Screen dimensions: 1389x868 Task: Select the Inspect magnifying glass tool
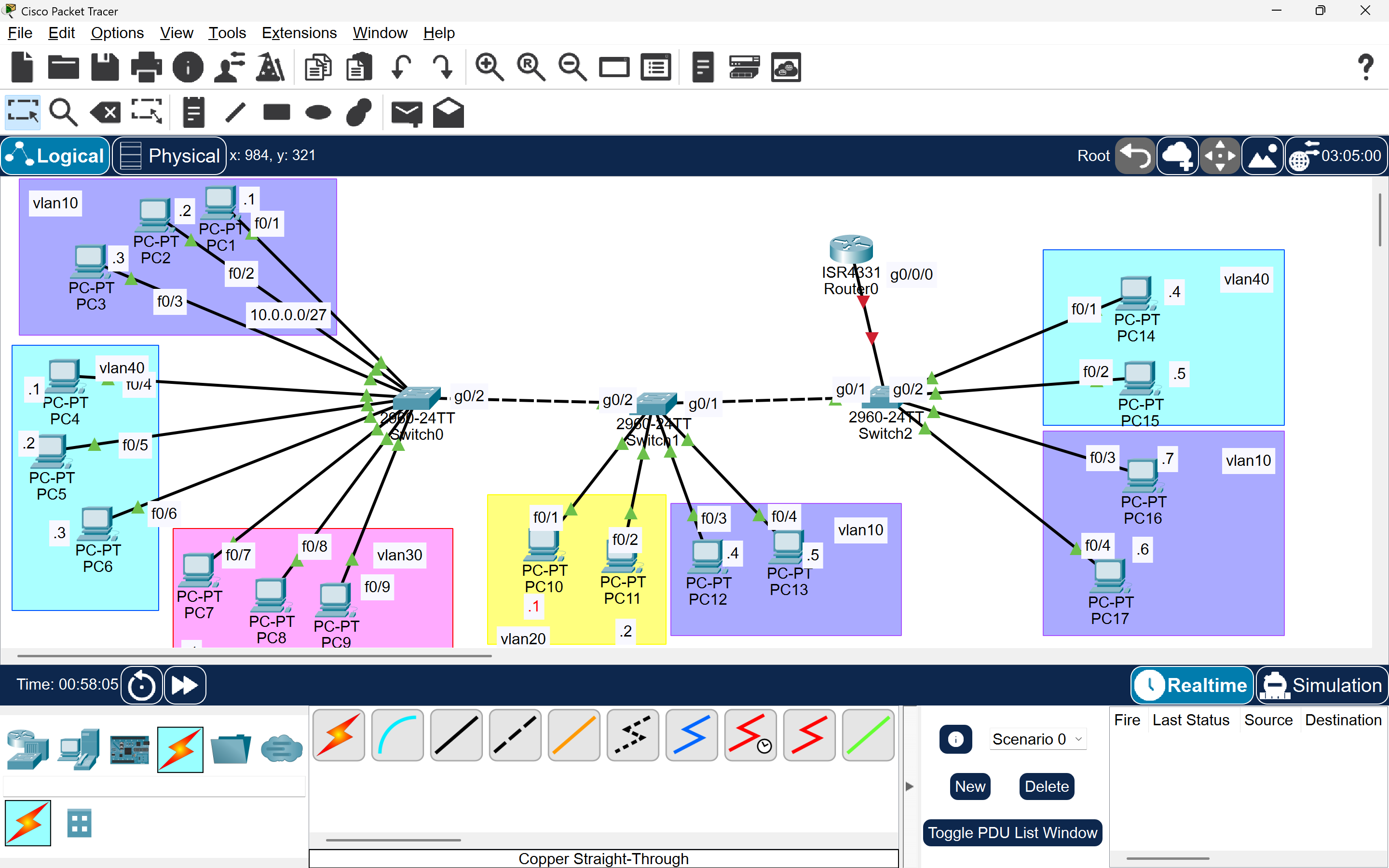click(x=63, y=112)
